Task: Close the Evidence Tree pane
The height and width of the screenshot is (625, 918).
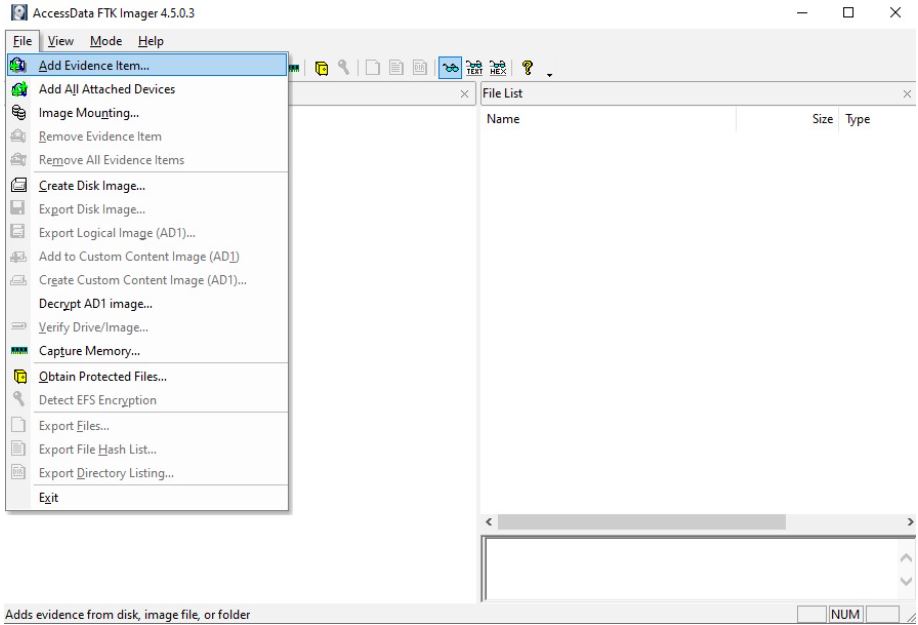Action: tap(464, 94)
